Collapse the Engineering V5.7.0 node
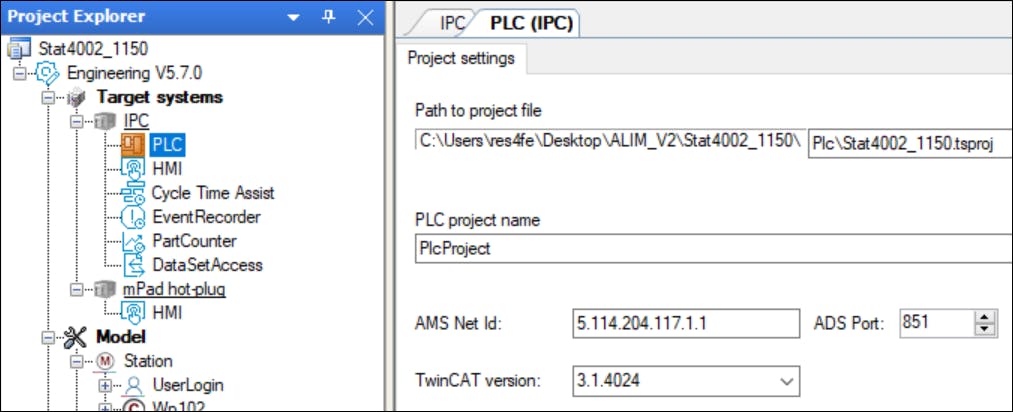The image size is (1013, 412). (19, 73)
